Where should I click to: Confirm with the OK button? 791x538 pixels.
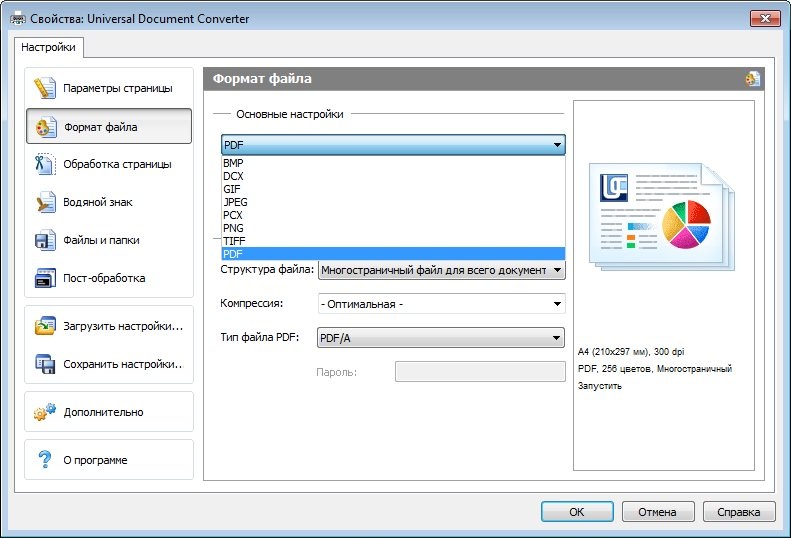pos(577,512)
